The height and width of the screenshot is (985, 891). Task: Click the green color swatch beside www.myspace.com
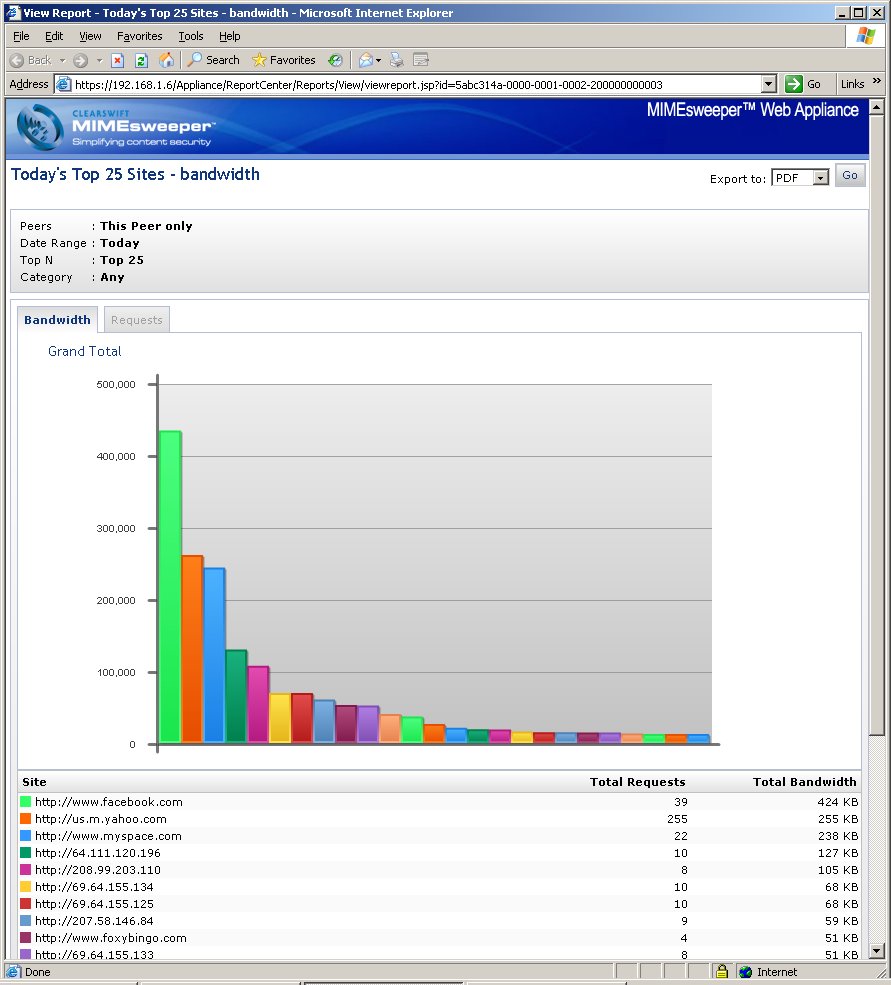tap(23, 836)
